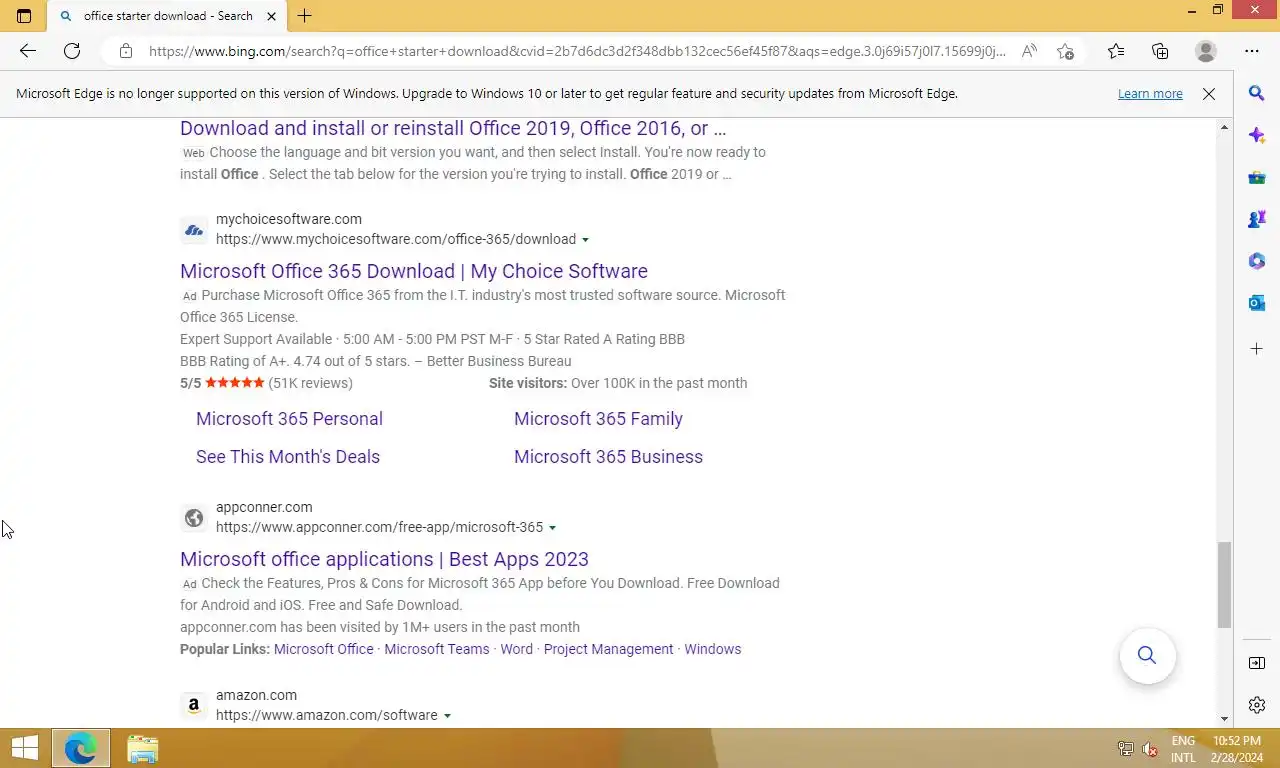The width and height of the screenshot is (1280, 768).
Task: Open the sidebar Games chess icon
Action: click(1257, 219)
